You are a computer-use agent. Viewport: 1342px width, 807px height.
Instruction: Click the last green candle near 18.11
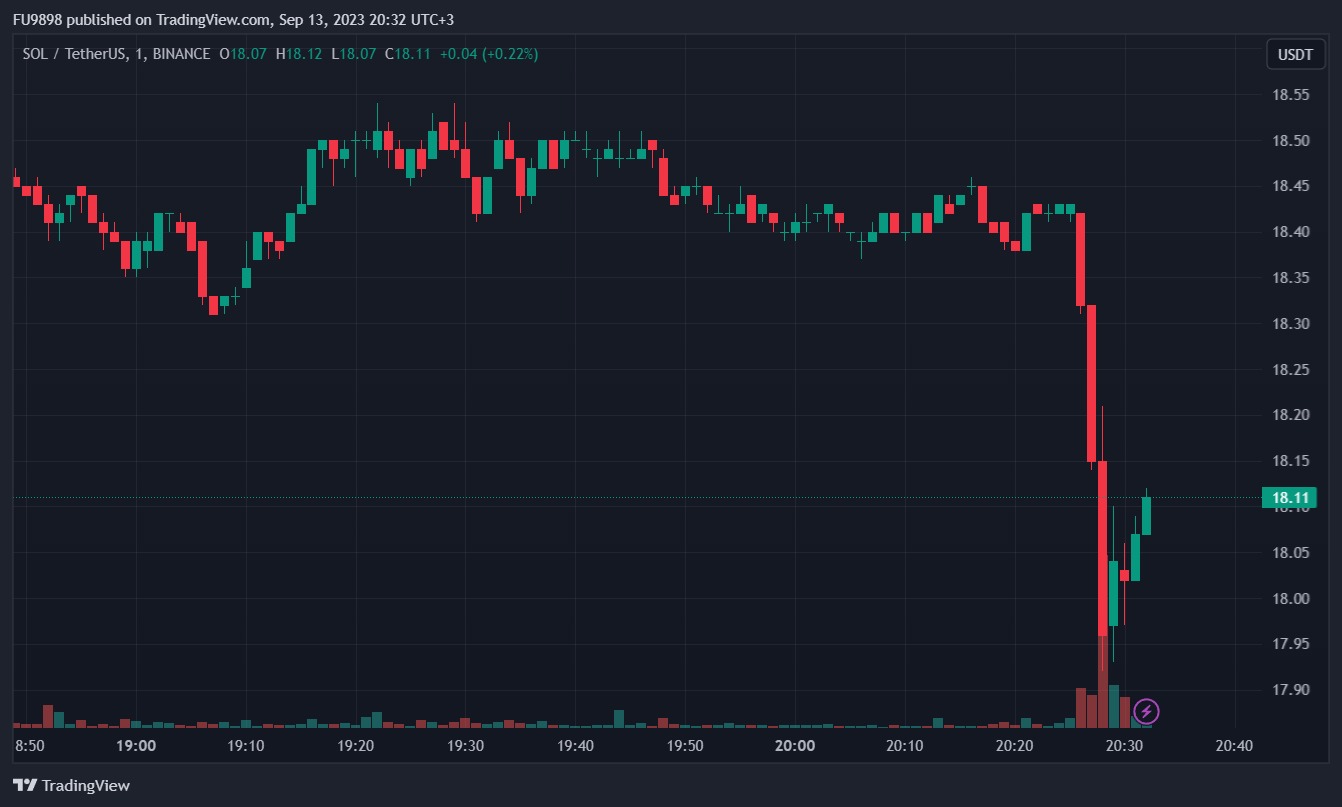pos(1146,515)
